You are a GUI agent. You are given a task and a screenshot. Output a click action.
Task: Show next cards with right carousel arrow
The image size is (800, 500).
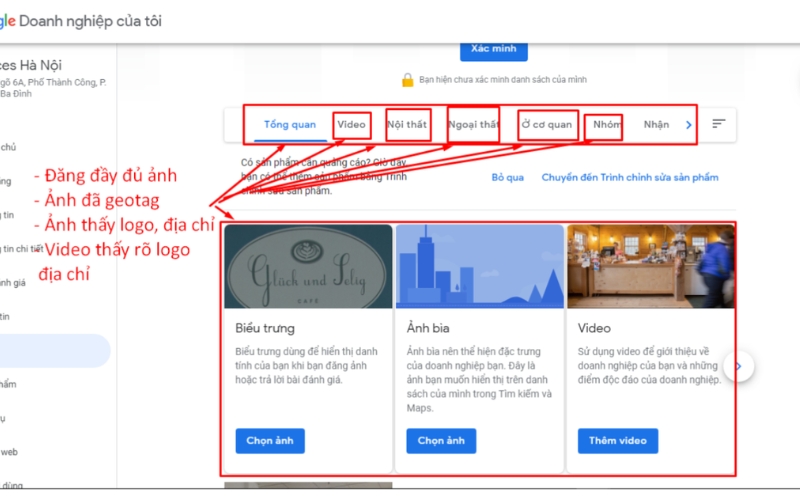(738, 367)
